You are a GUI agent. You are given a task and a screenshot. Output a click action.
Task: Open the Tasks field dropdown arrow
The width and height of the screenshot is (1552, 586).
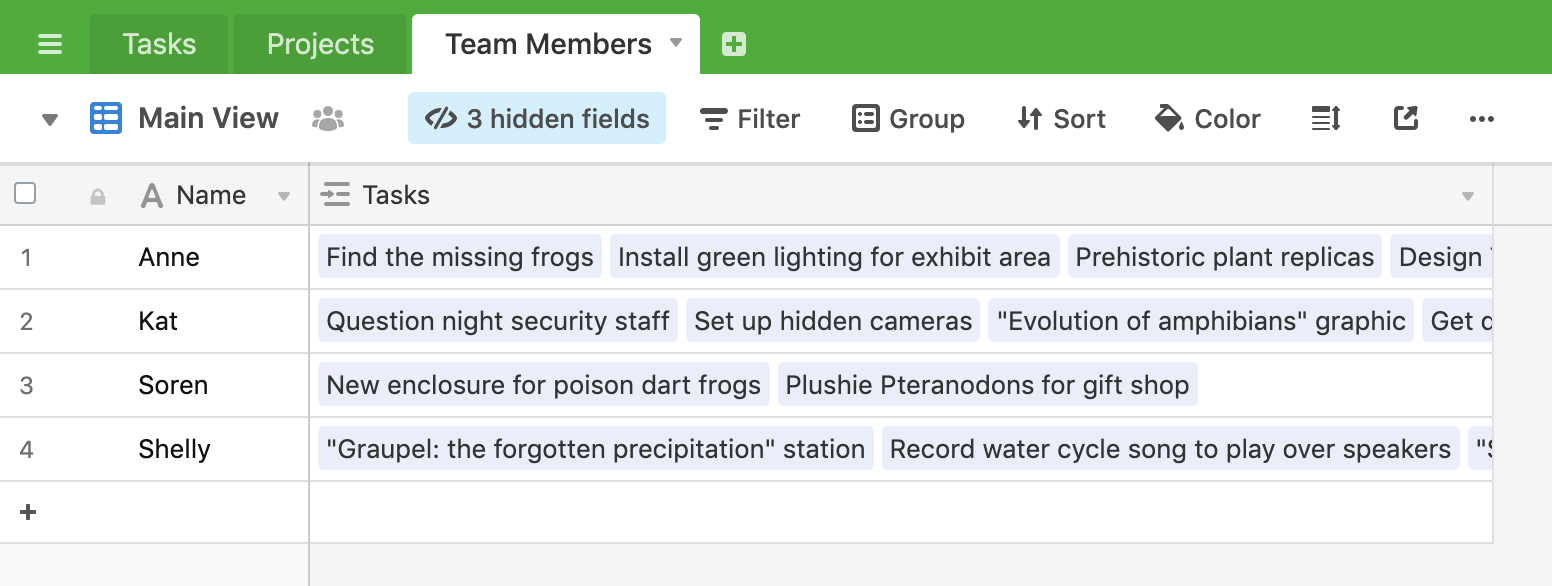(1468, 196)
